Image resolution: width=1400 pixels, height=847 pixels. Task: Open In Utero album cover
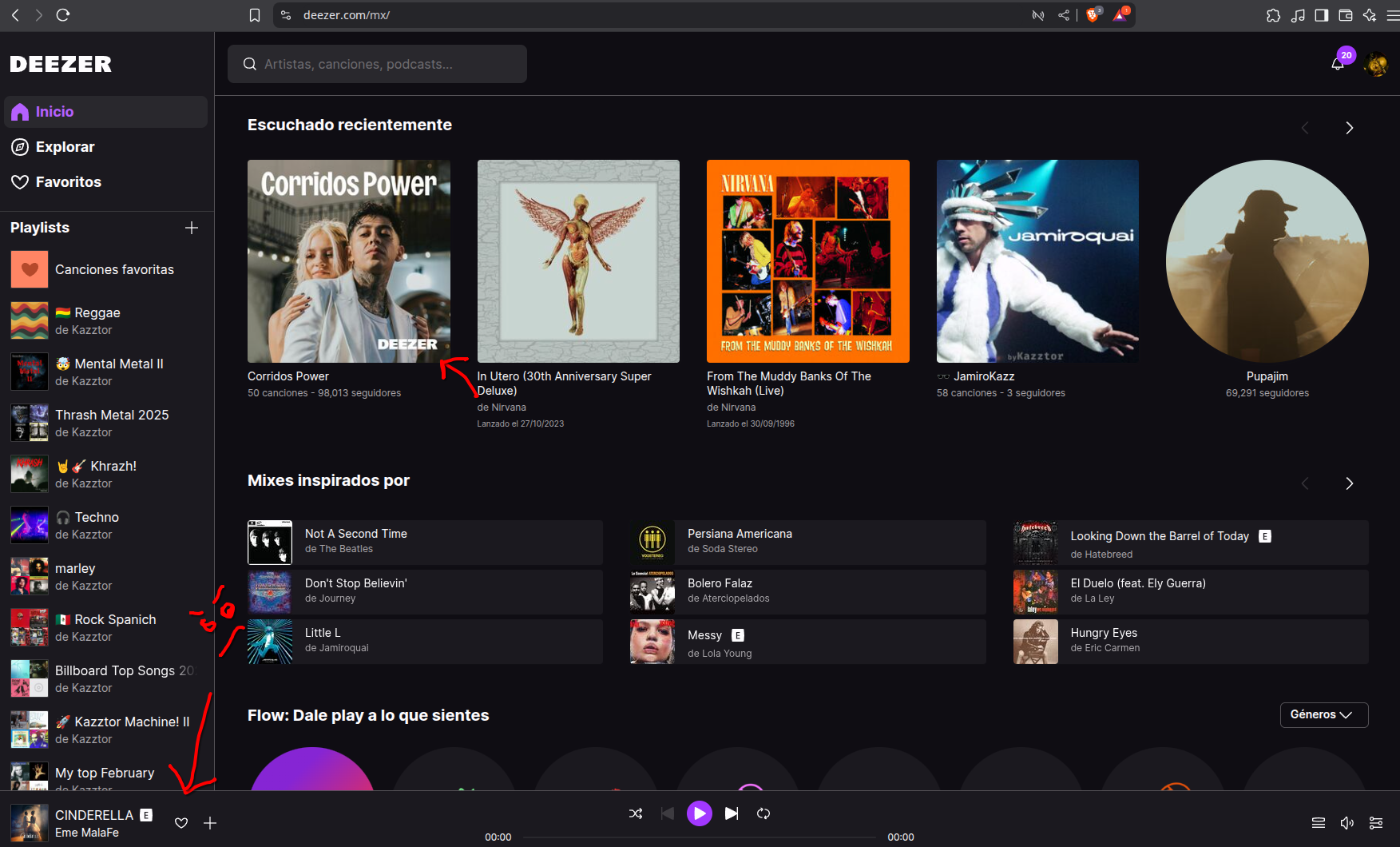tap(578, 261)
